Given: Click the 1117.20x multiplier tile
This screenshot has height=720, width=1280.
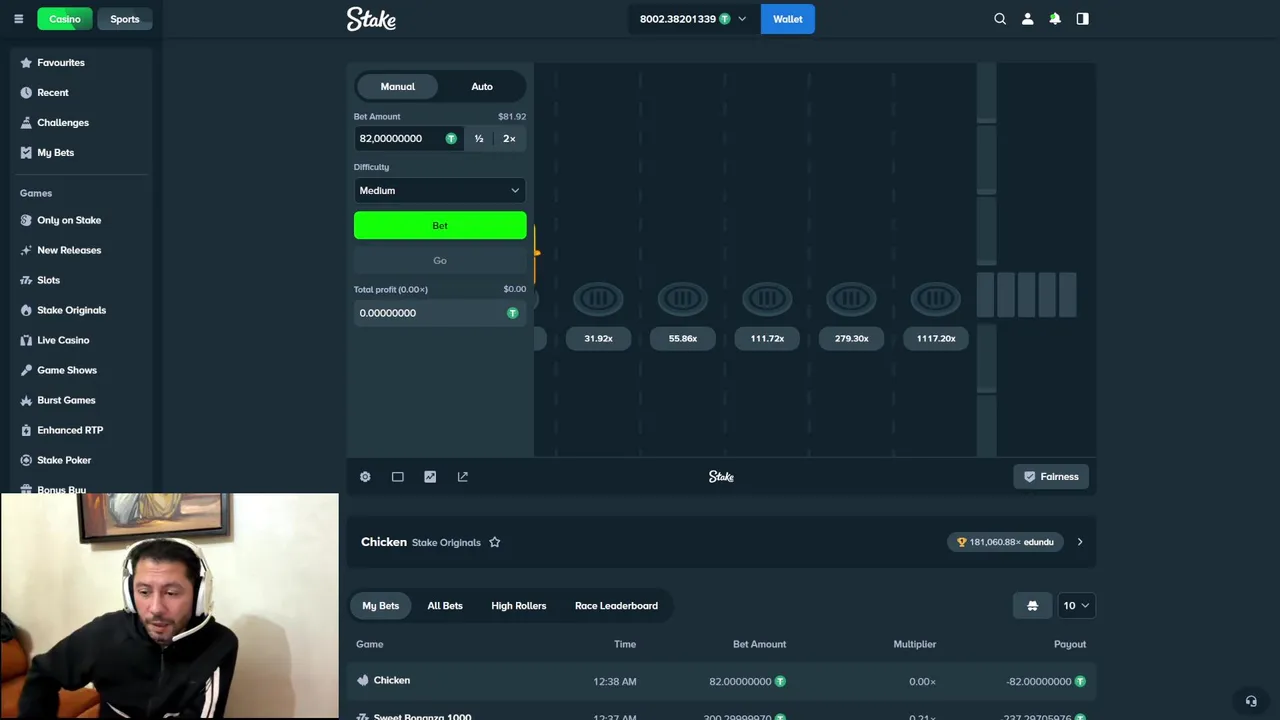Looking at the screenshot, I should coord(936,338).
